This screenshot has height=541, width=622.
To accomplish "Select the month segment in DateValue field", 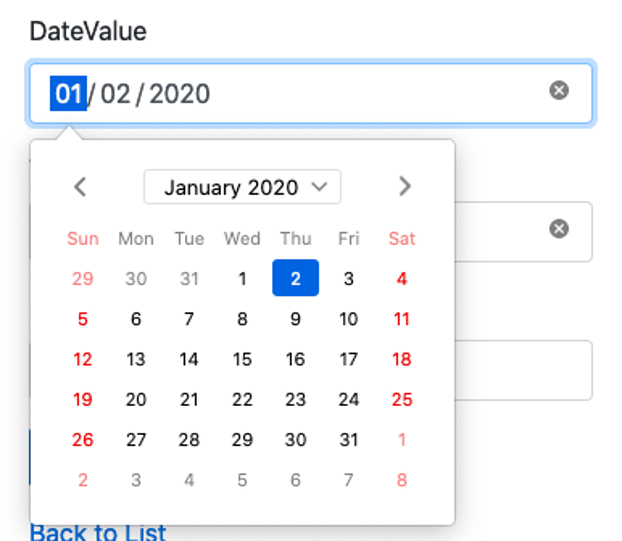I will (x=68, y=94).
